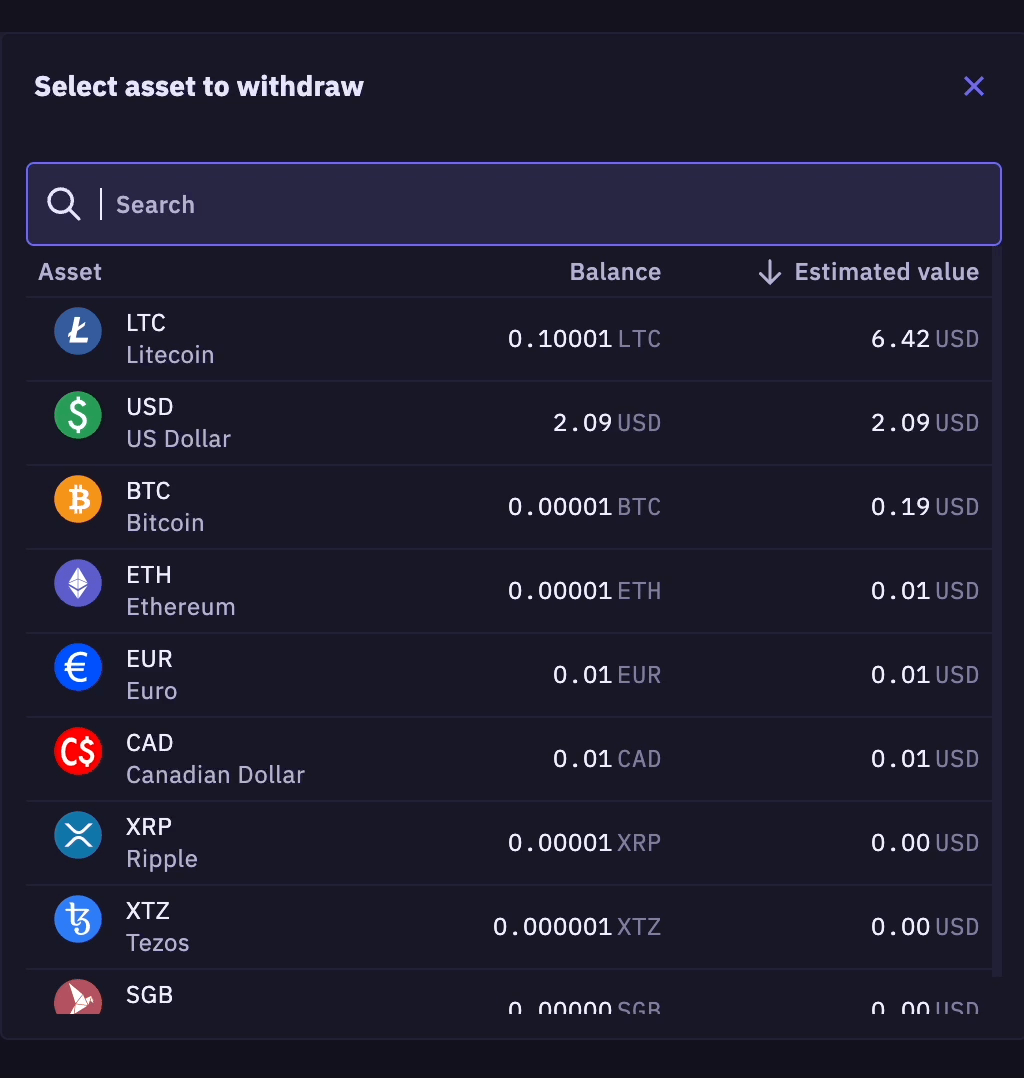Toggle sort arrow beside Estimated value

point(769,272)
